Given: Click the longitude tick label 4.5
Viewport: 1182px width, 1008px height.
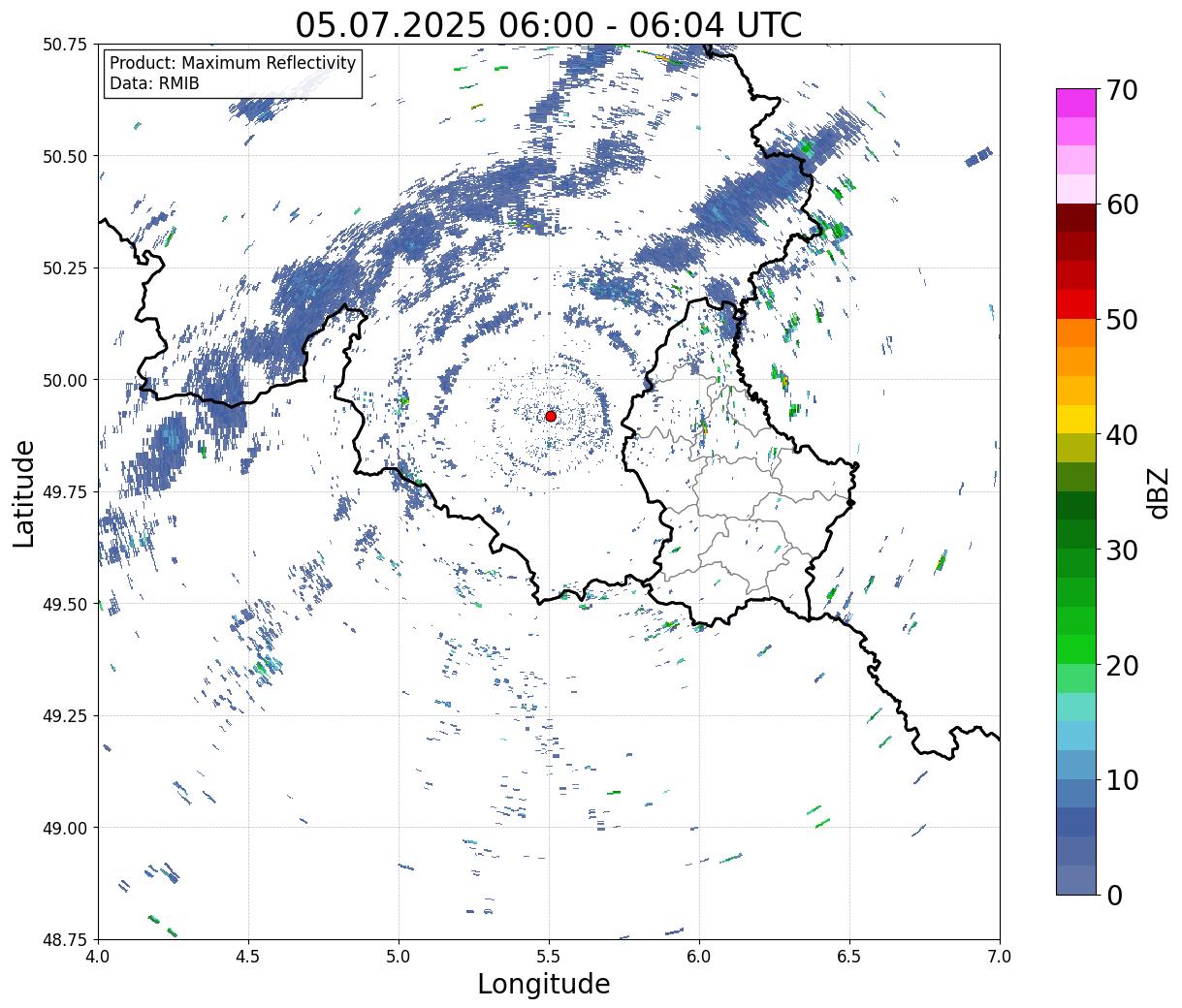Looking at the screenshot, I should click(x=249, y=956).
